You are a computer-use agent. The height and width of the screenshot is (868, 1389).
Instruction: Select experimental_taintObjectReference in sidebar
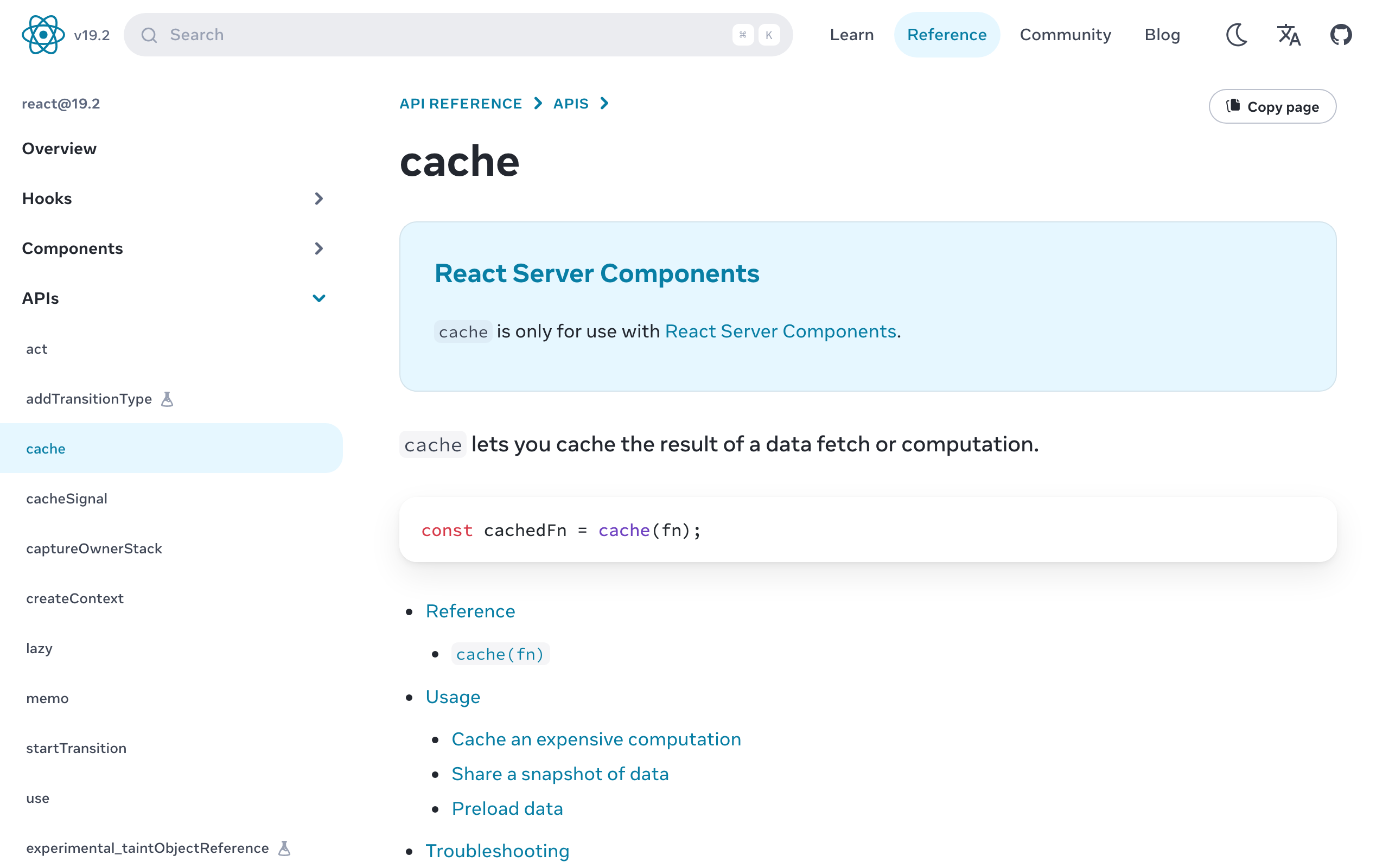(171, 848)
